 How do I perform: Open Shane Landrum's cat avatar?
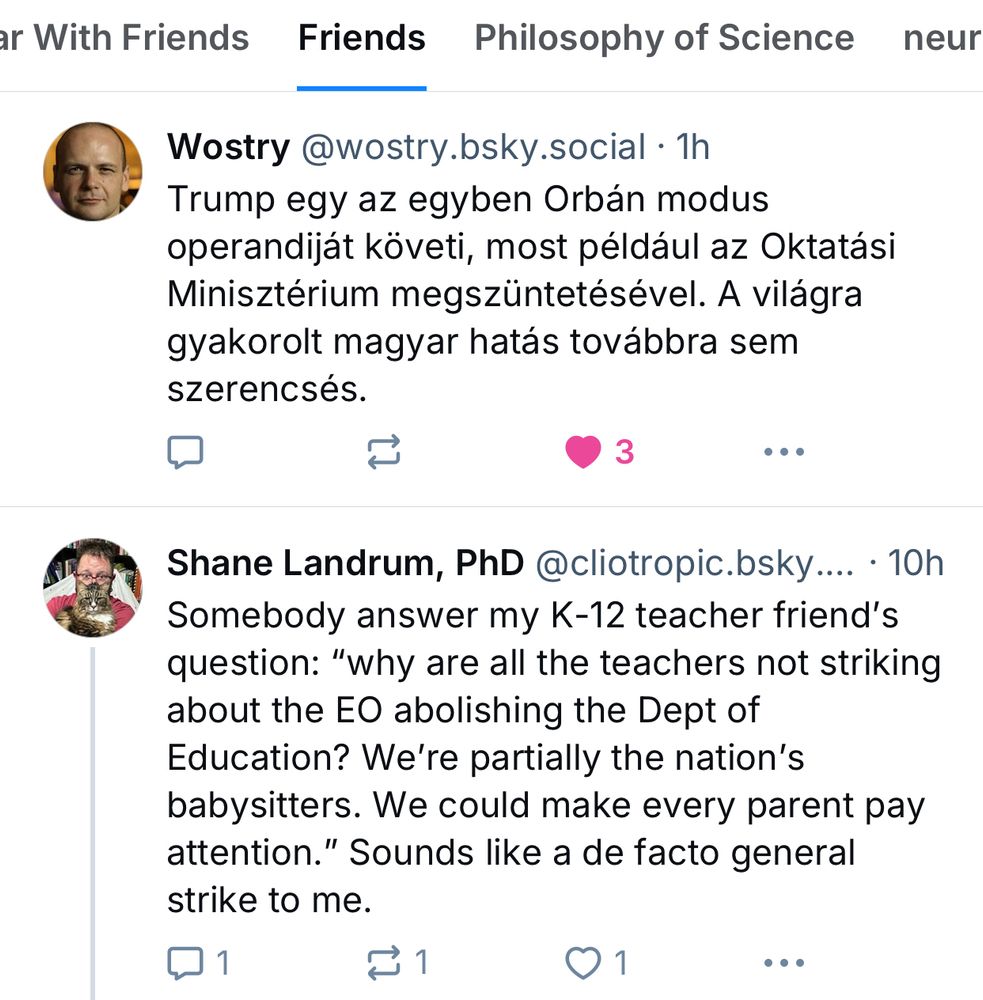[x=92, y=587]
